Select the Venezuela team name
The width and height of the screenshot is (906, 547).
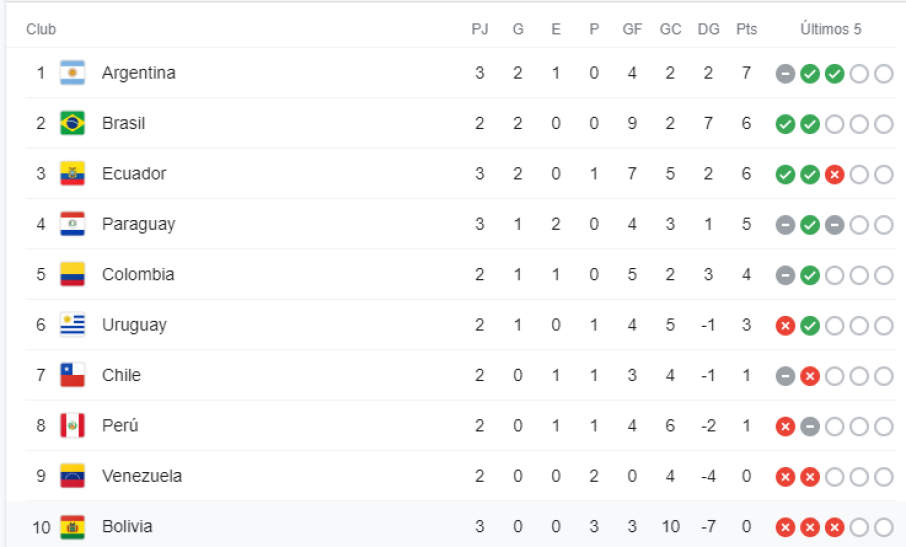point(142,476)
